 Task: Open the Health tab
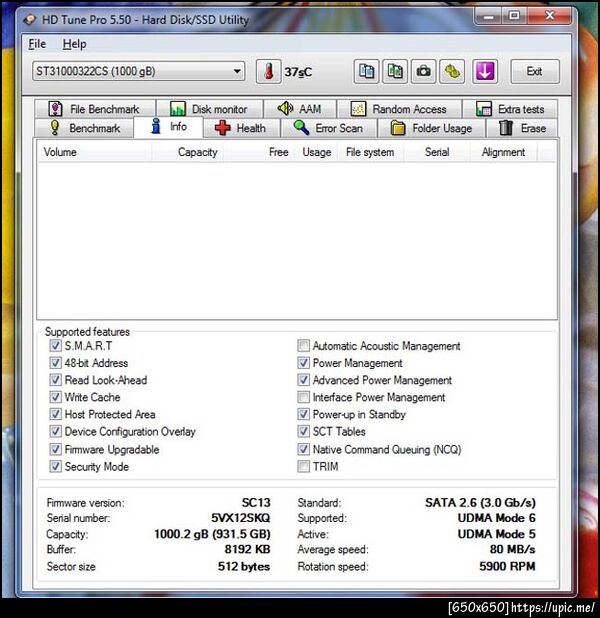pos(241,128)
